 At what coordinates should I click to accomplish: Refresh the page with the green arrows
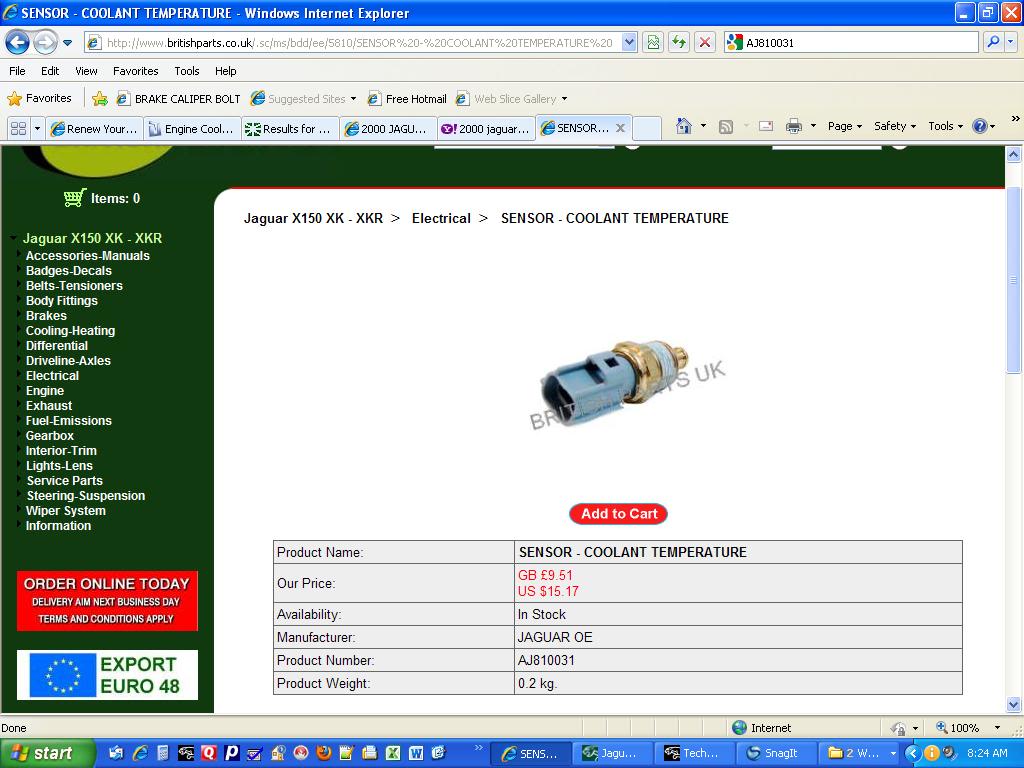point(679,43)
